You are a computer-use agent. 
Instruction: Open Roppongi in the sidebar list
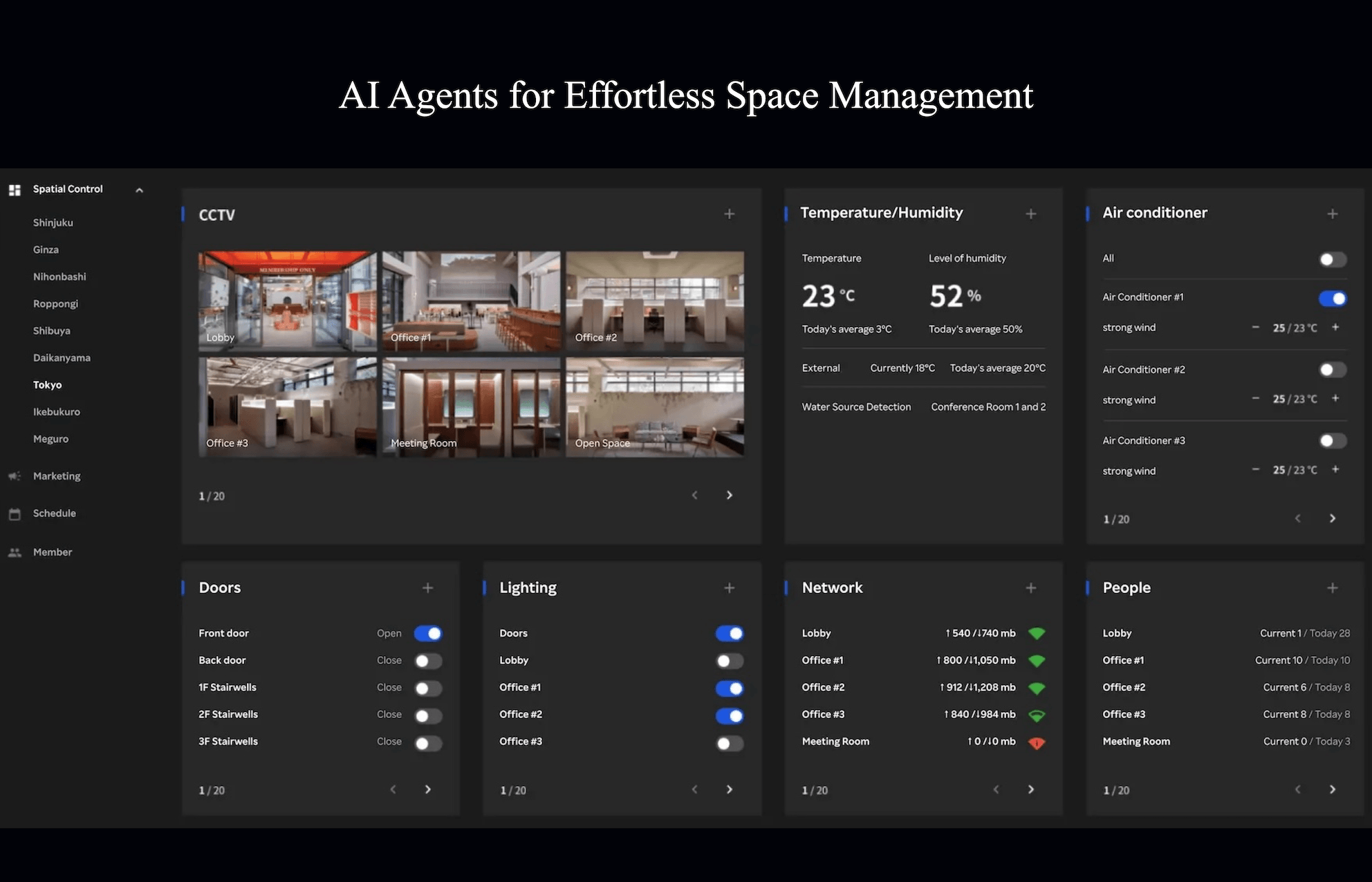point(55,303)
